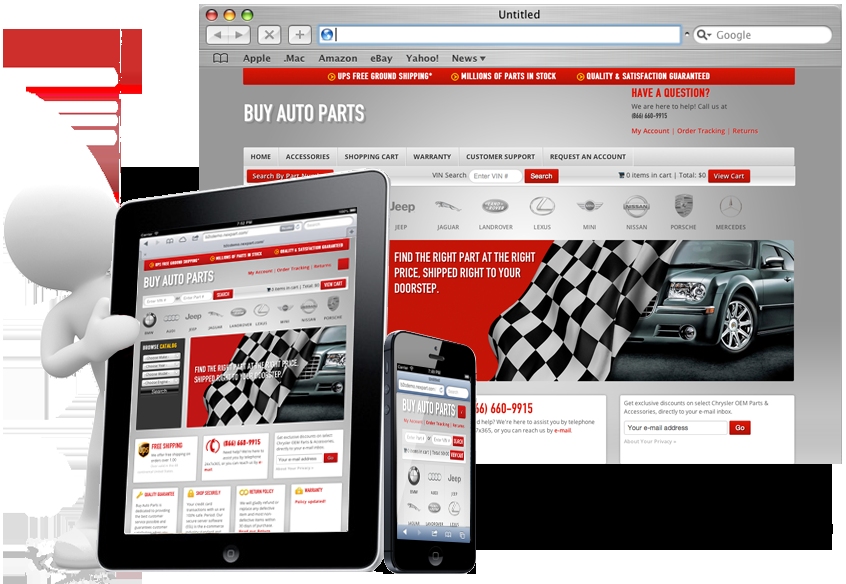Click the Google search magnifier icon
846x584 pixels.
[703, 35]
